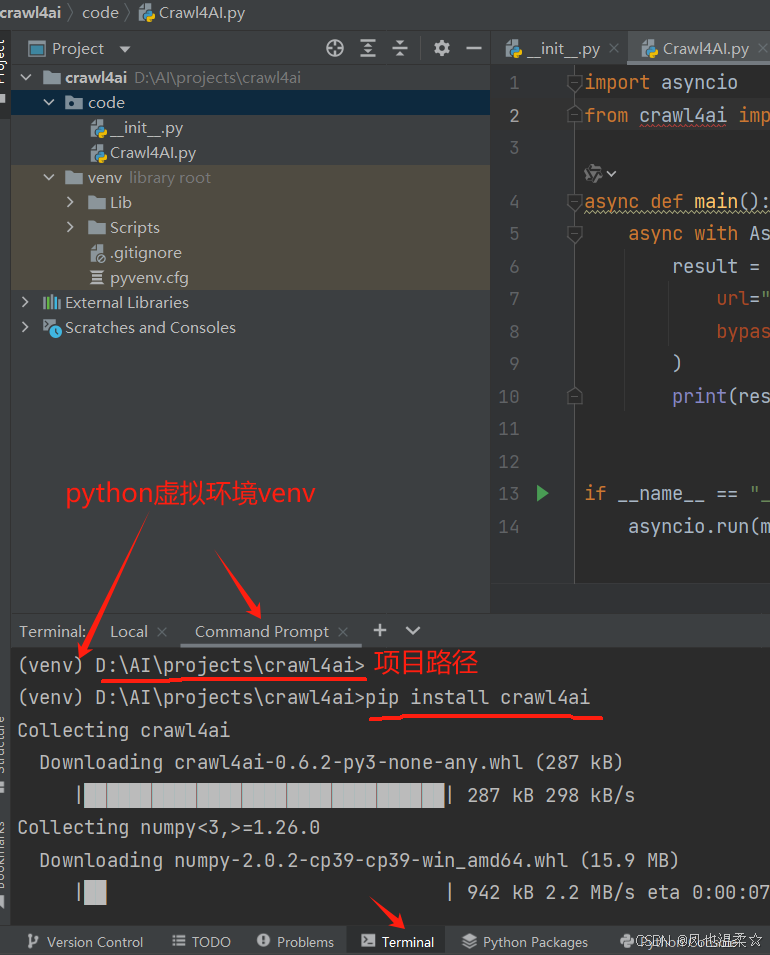The width and height of the screenshot is (770, 955).
Task: Toggle fold marker at async def main line
Action: (574, 201)
